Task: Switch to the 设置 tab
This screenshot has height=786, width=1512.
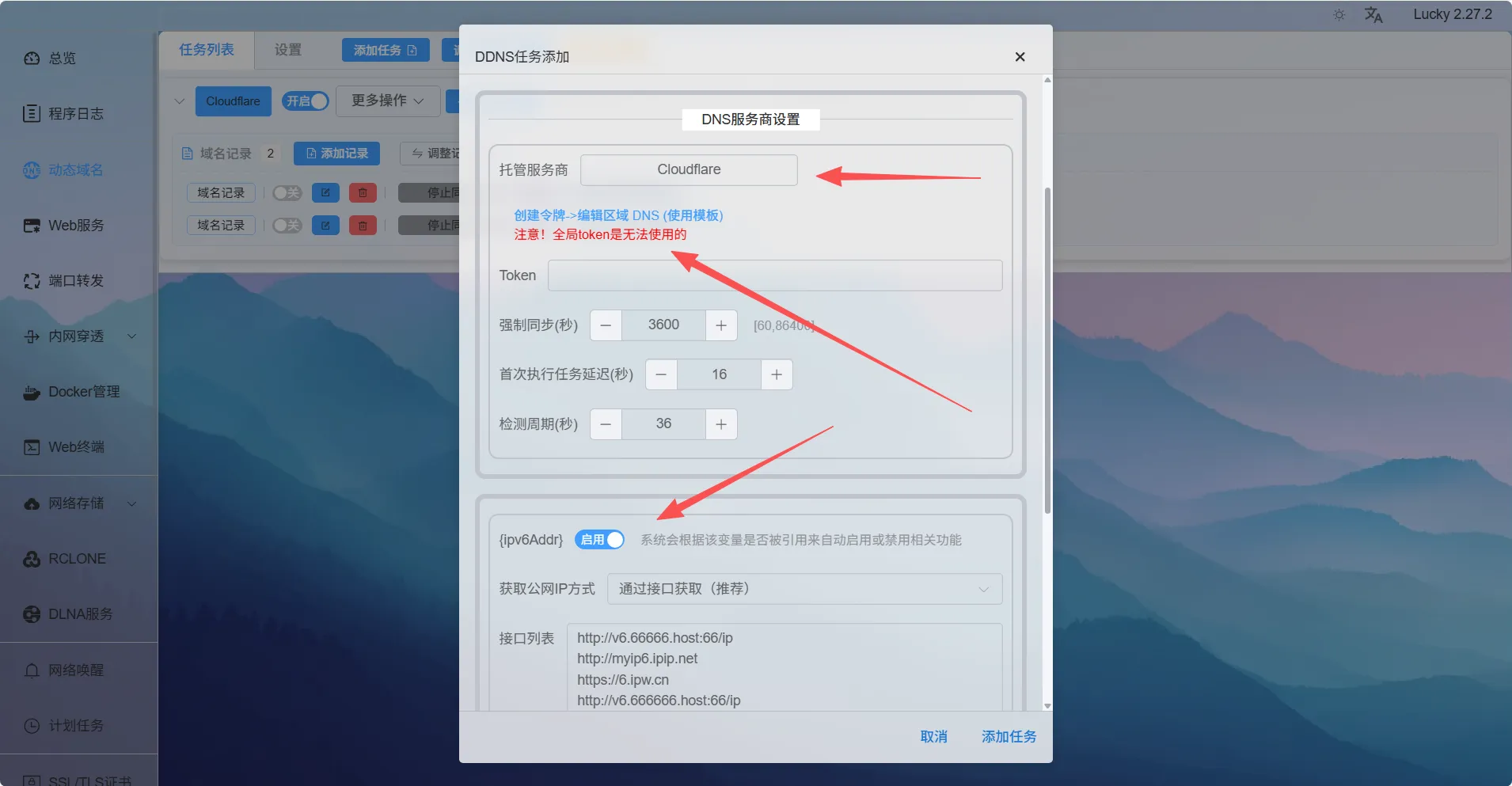Action: 288,50
